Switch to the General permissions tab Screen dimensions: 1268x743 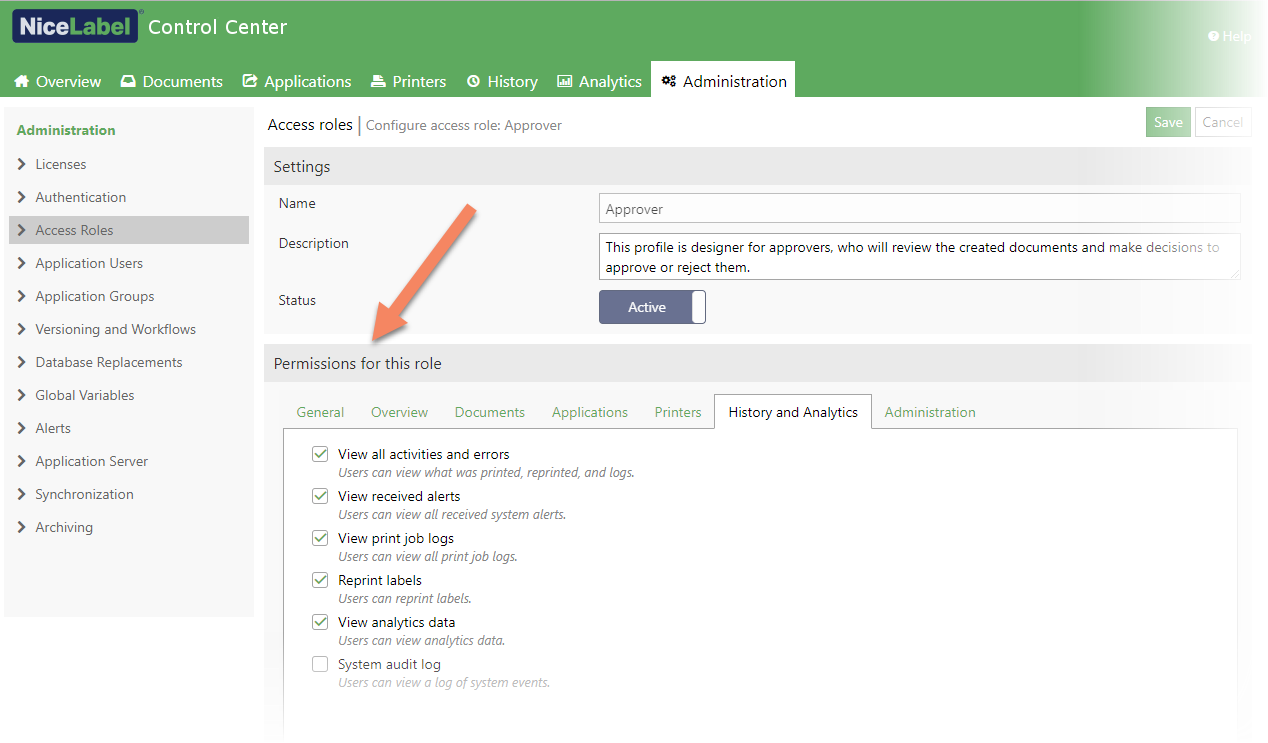pos(320,412)
